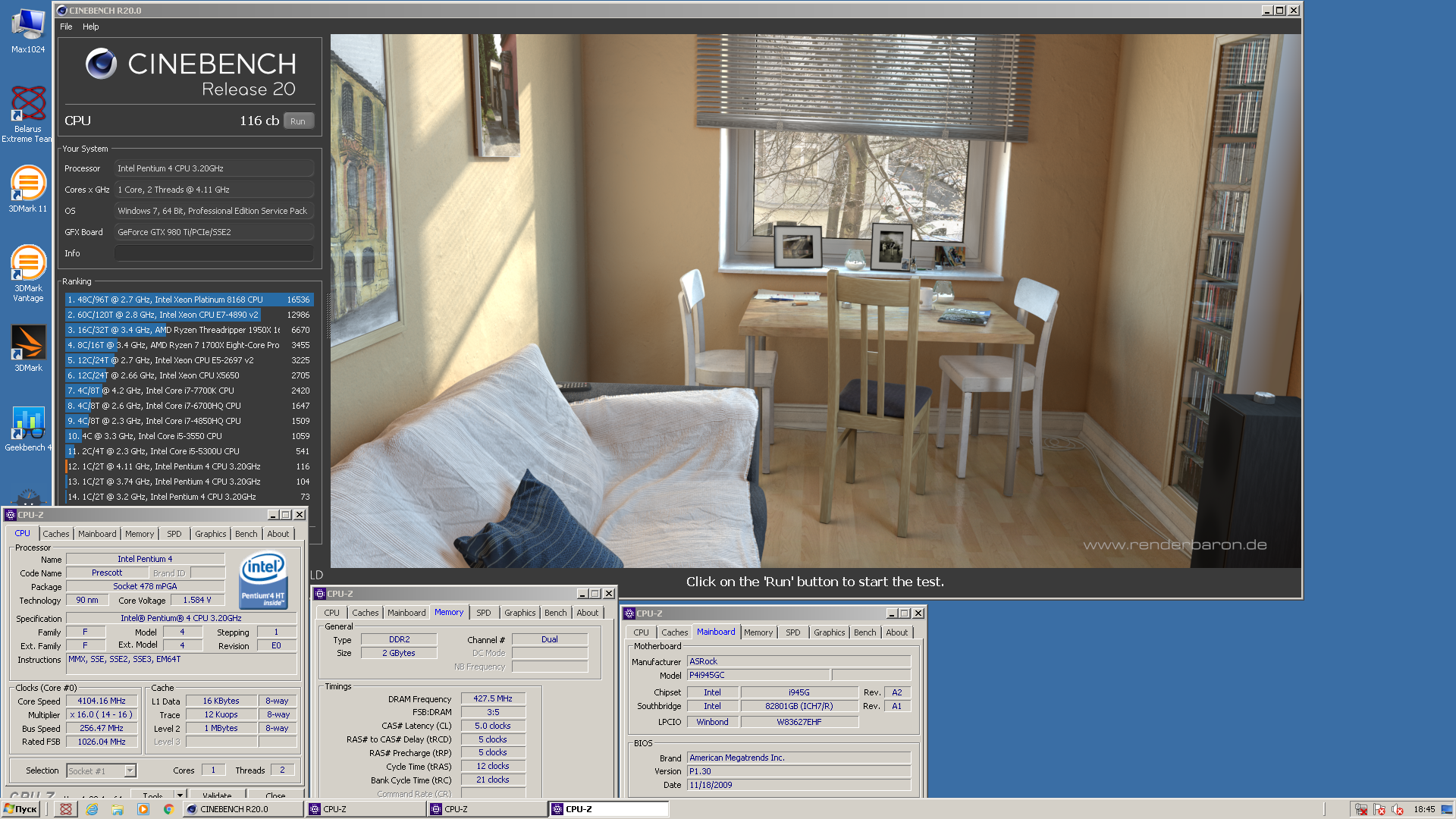Click the Core Speed value 4104.16 MHz

(102, 701)
